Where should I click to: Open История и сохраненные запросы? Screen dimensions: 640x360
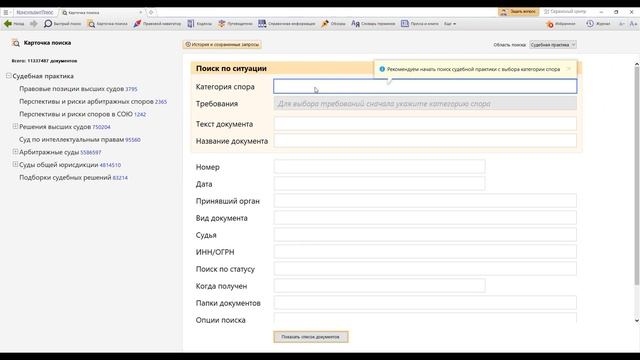222,44
